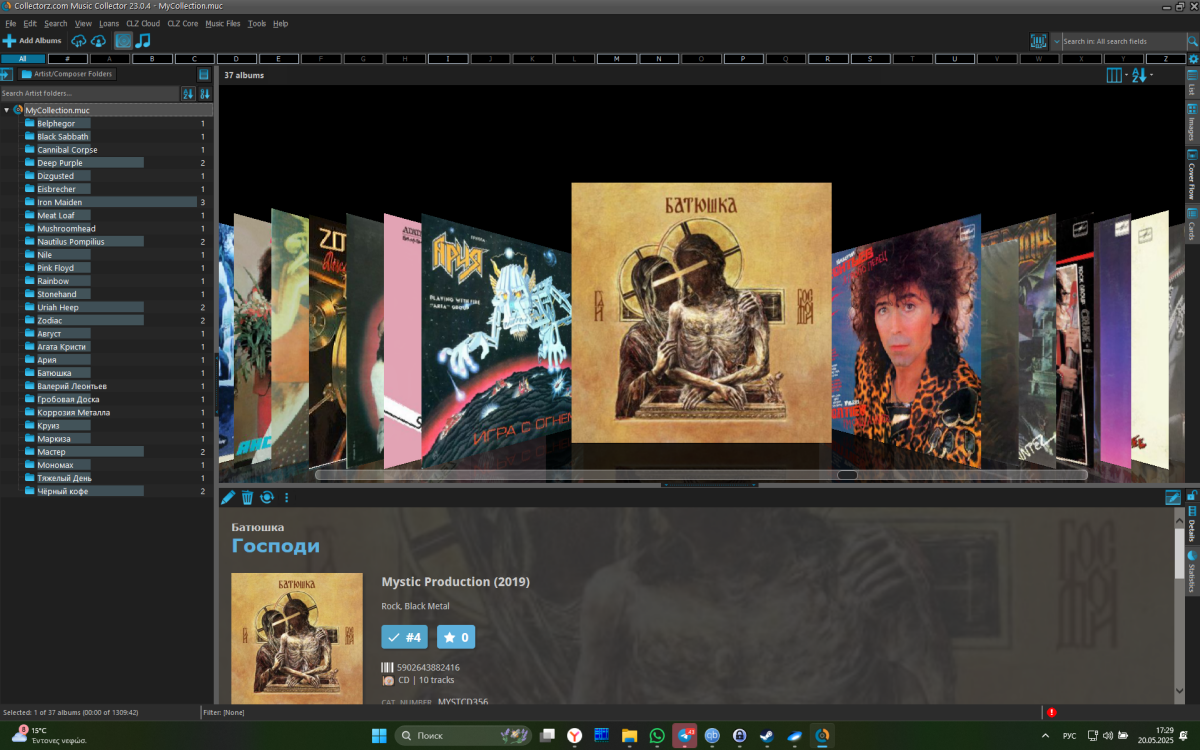Click the Батюшка album cover in details

(x=297, y=638)
